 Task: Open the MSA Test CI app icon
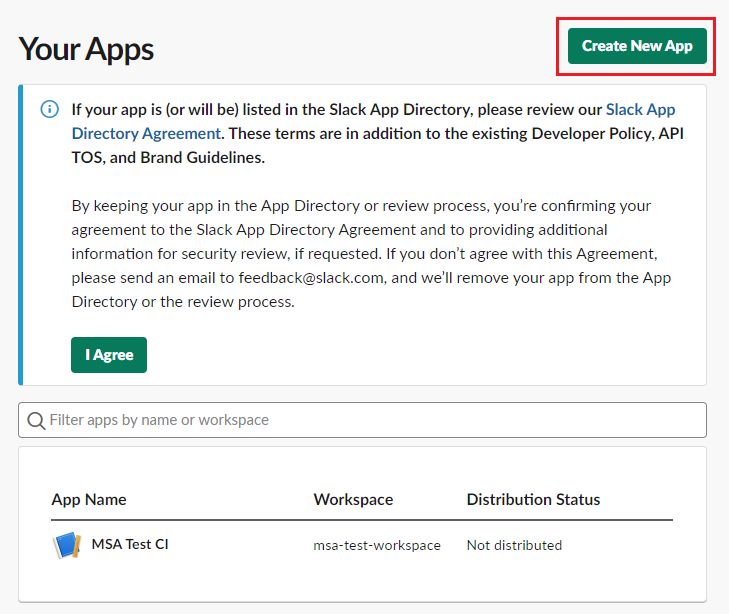tap(67, 545)
